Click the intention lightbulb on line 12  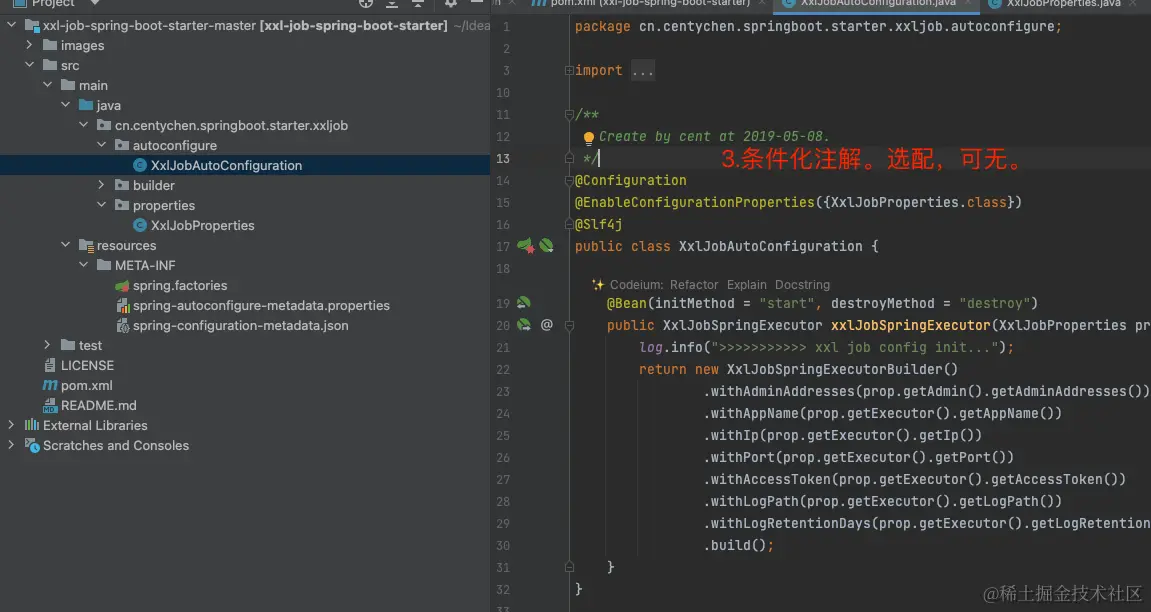coord(588,137)
